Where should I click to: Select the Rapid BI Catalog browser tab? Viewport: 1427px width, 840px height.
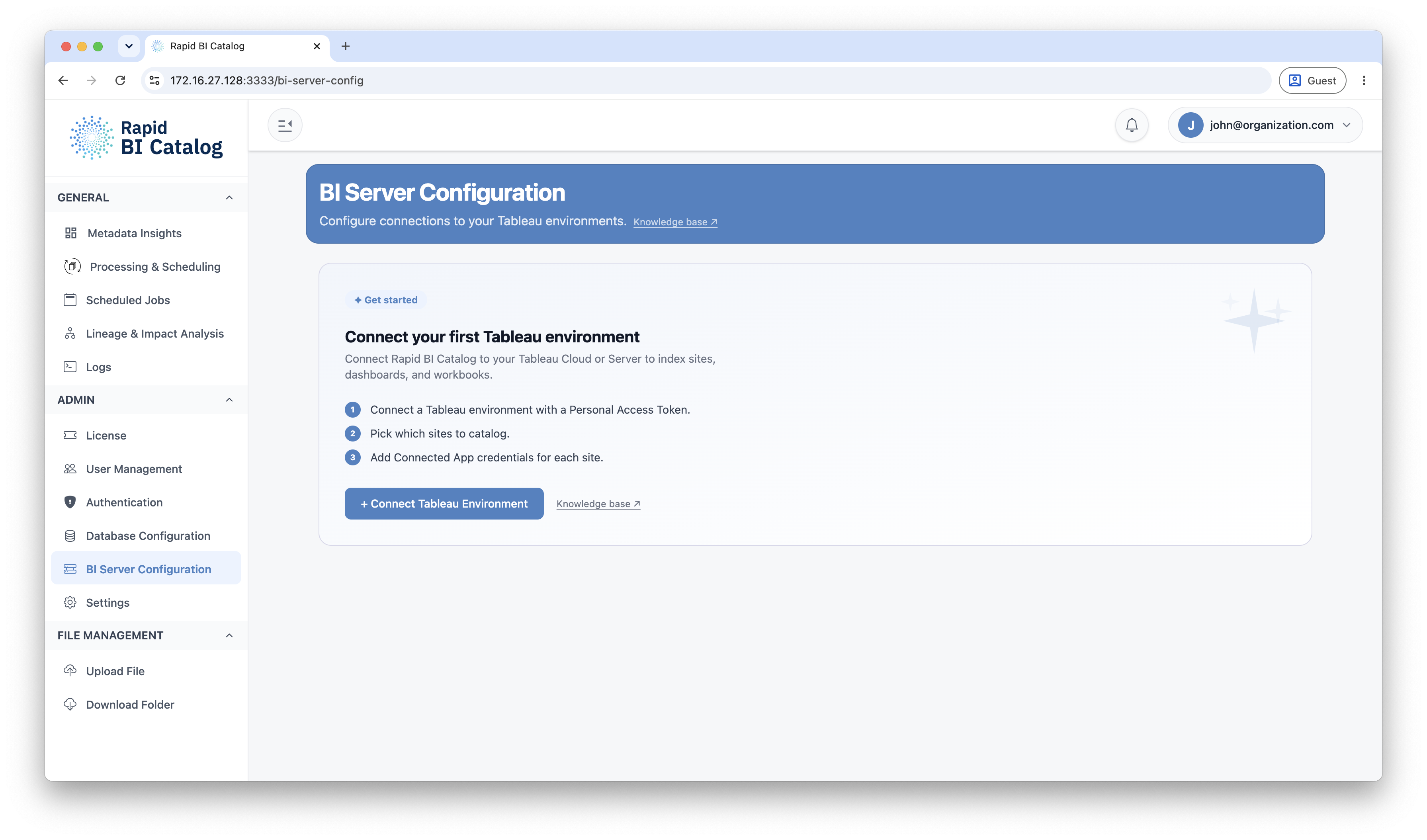coord(237,47)
